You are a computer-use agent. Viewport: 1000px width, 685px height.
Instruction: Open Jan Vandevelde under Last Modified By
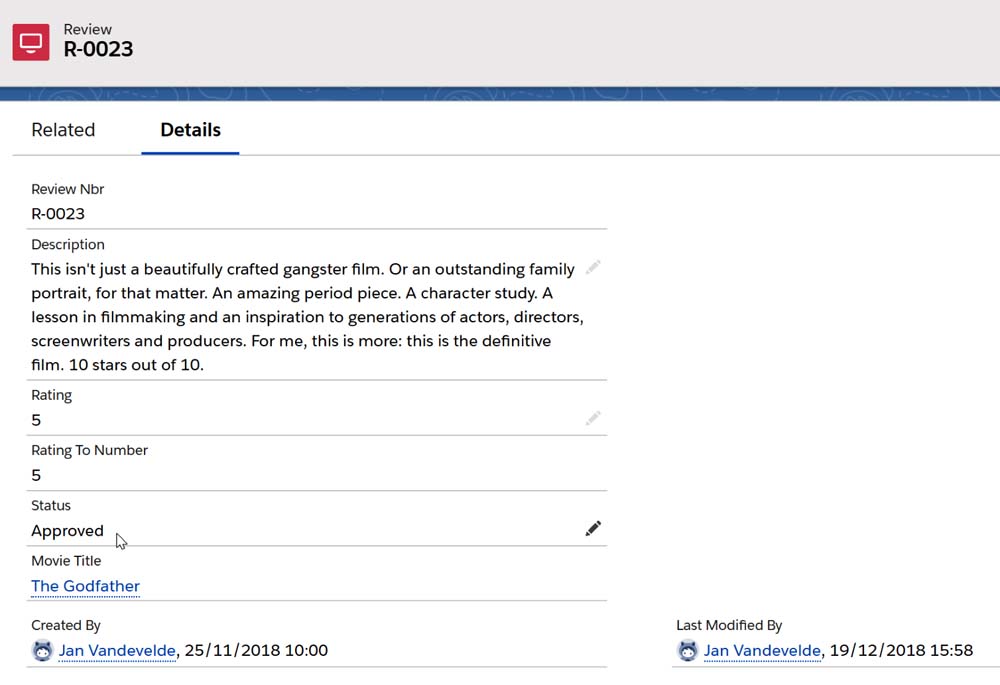point(762,651)
